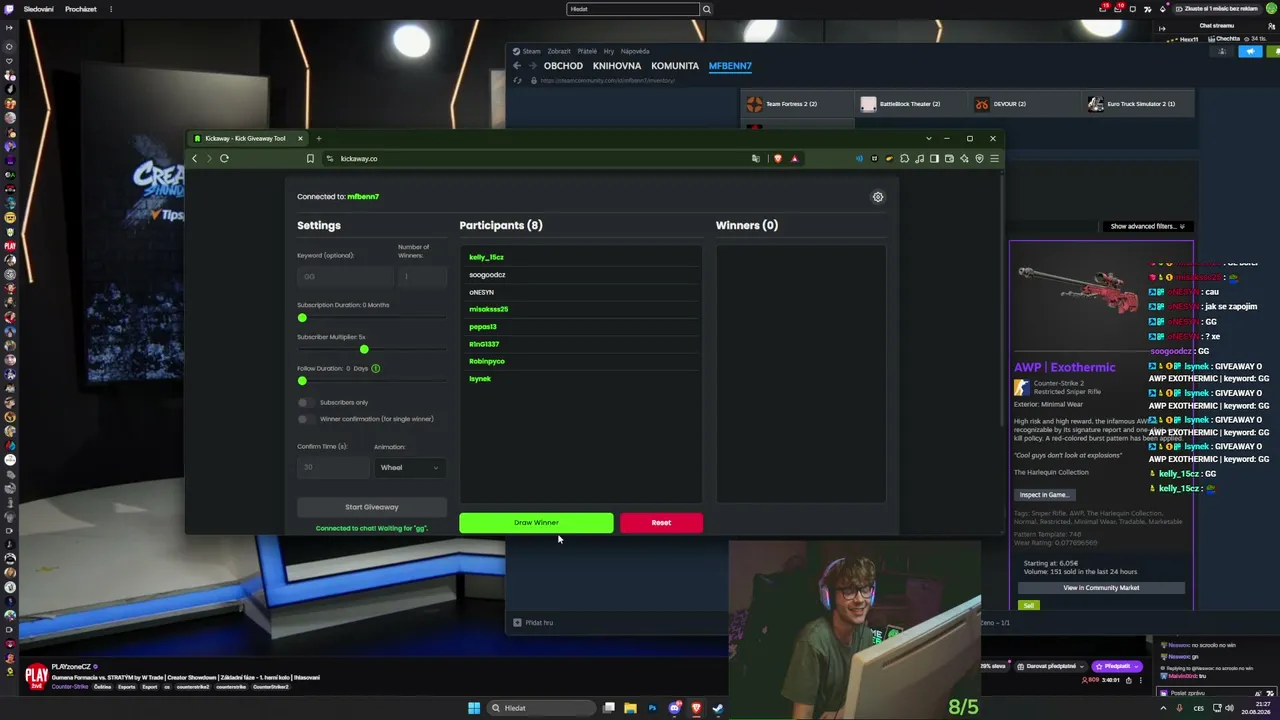Select participant Robinpyco

487,361
